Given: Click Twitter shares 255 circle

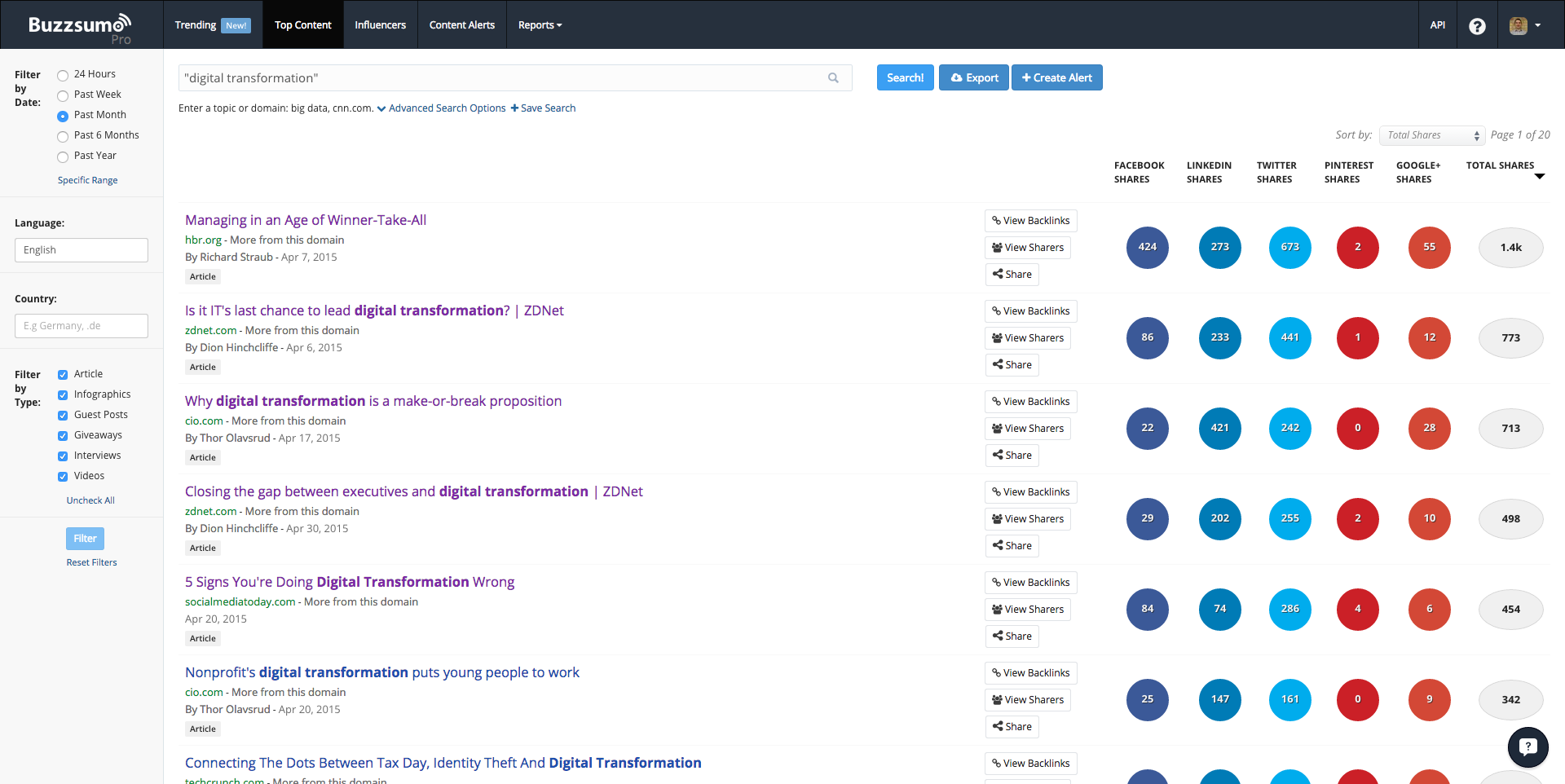Looking at the screenshot, I should (x=1289, y=518).
